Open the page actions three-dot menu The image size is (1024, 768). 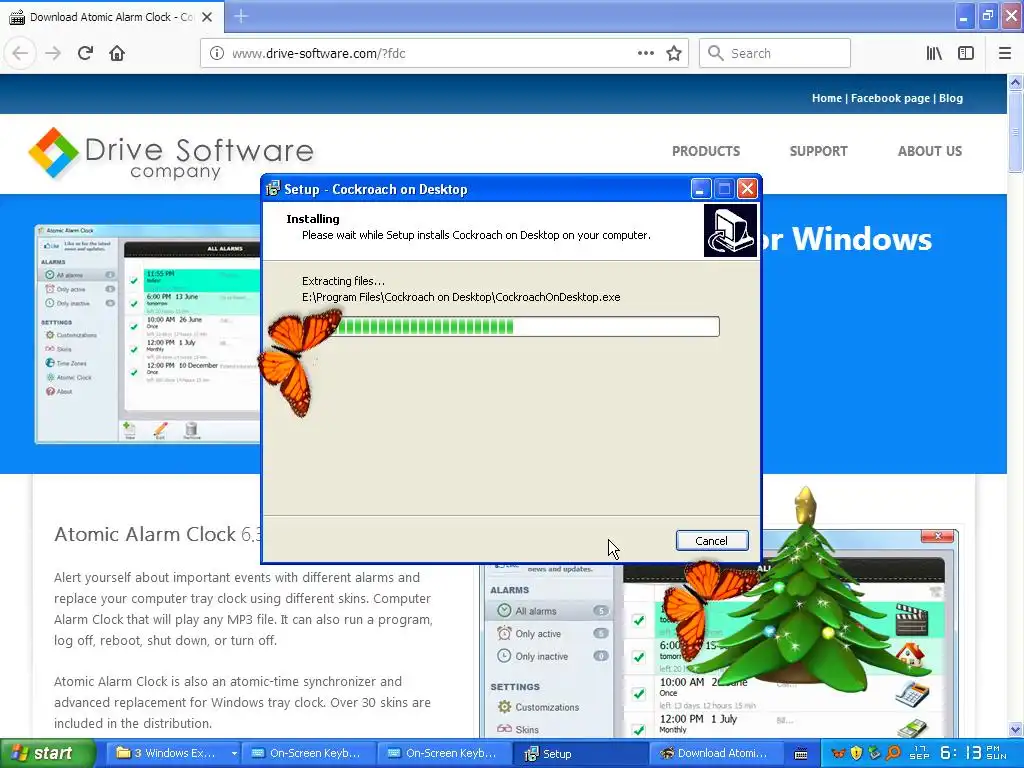(x=645, y=53)
